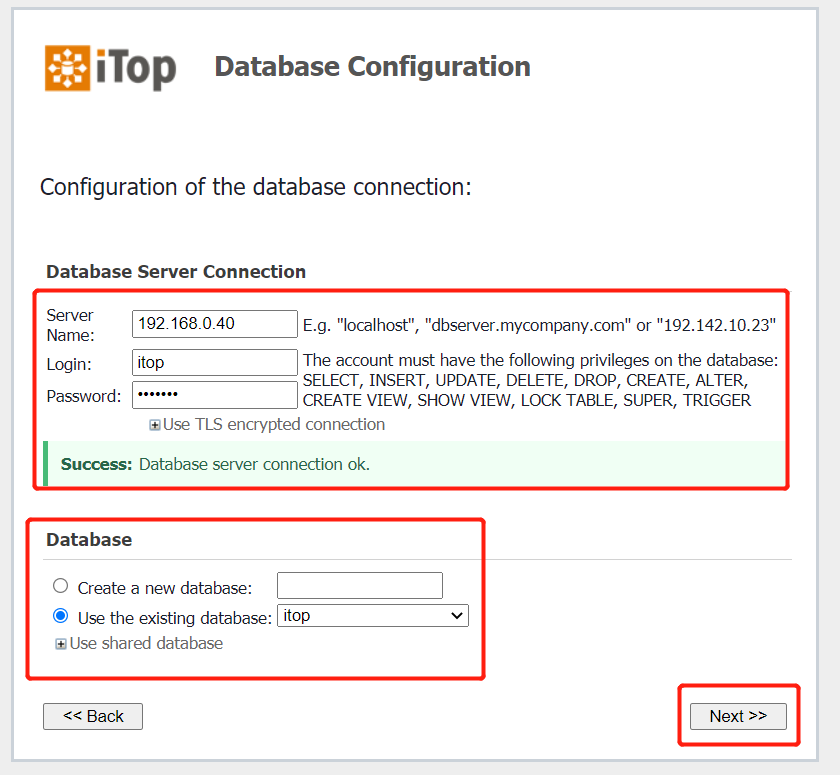Click the E.g. "localhost" example hint text
Image resolution: width=840 pixels, height=775 pixels.
(539, 325)
